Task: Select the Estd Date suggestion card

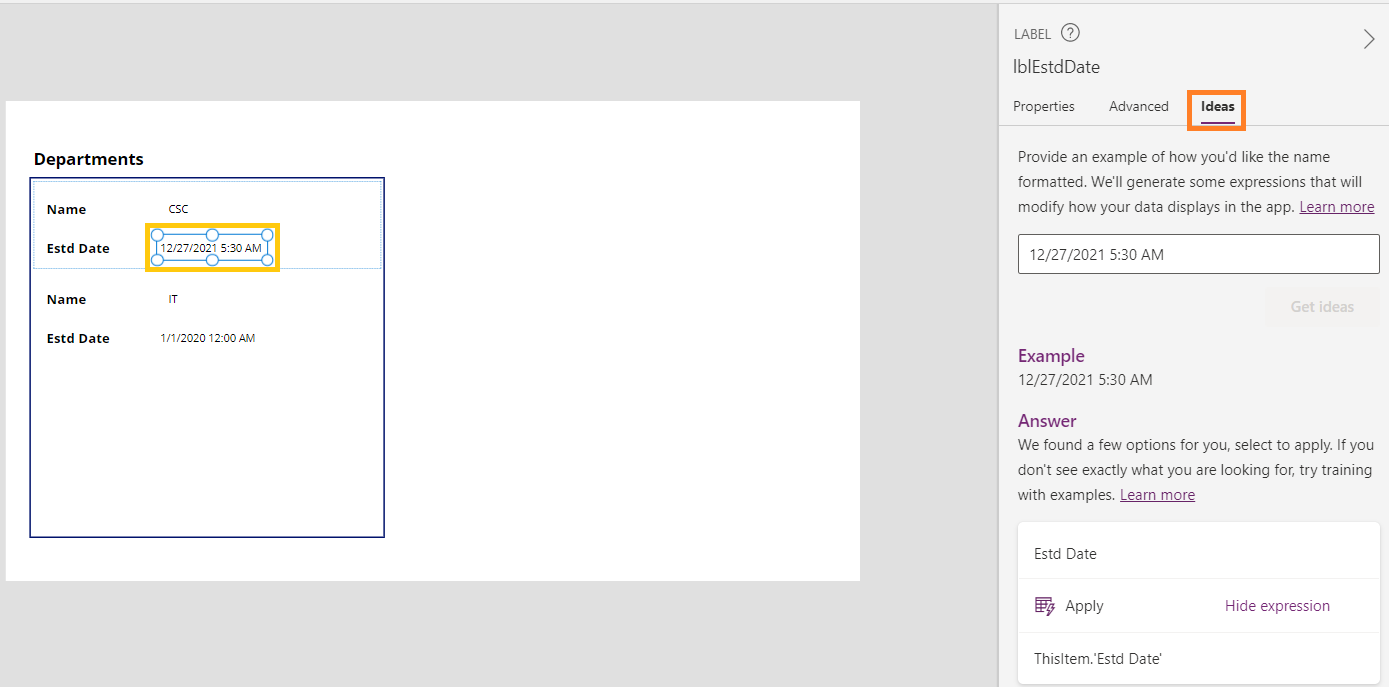Action: pos(1065,553)
